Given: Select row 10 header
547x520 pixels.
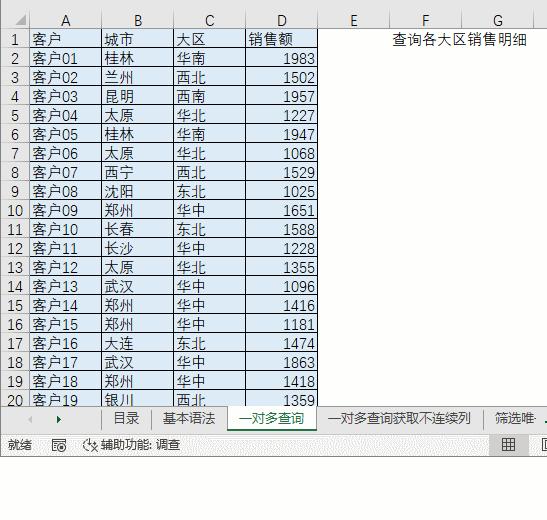Looking at the screenshot, I should point(15,210).
